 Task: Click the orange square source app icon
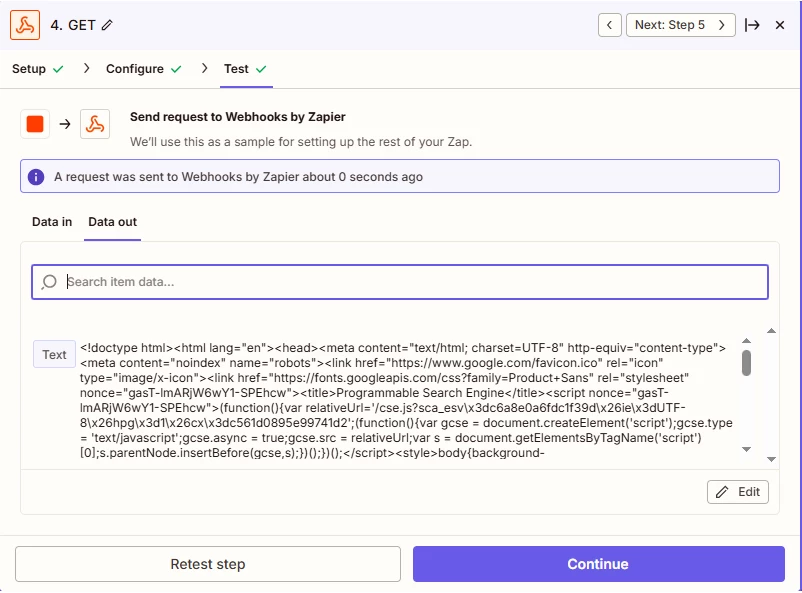[35, 124]
